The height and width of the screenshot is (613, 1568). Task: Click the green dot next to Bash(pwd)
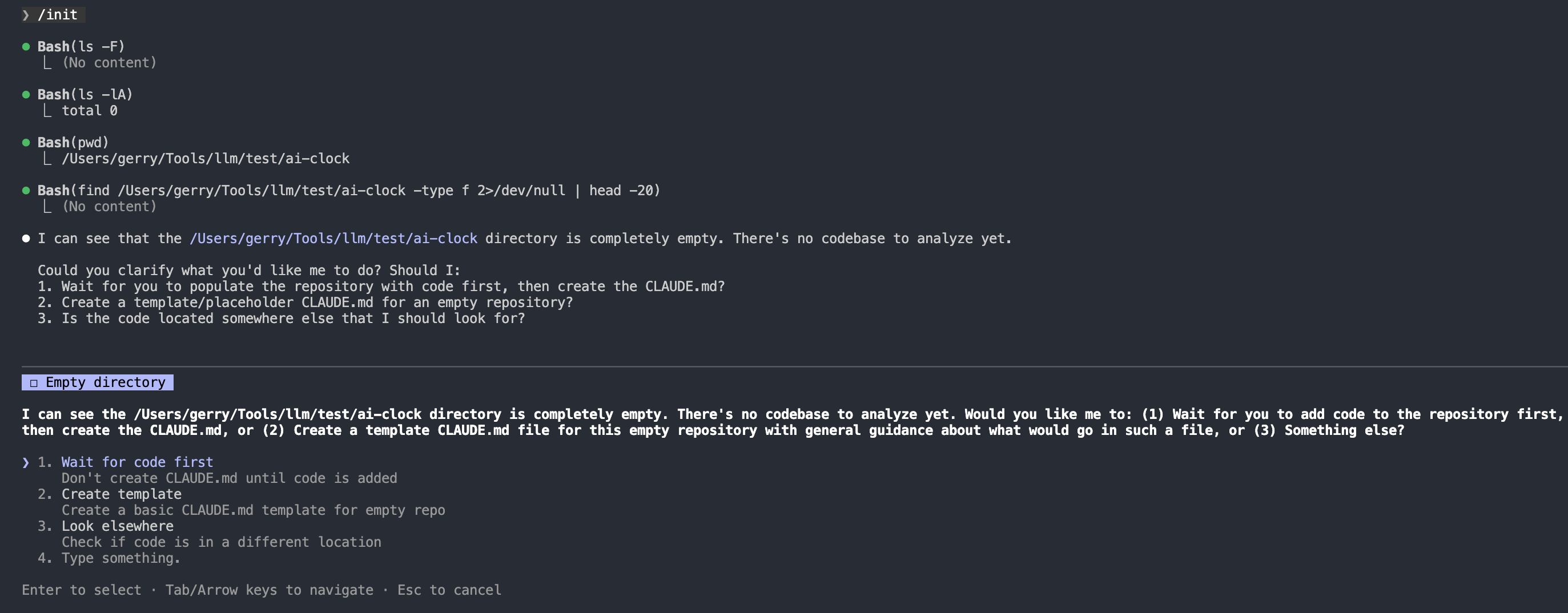click(x=26, y=143)
